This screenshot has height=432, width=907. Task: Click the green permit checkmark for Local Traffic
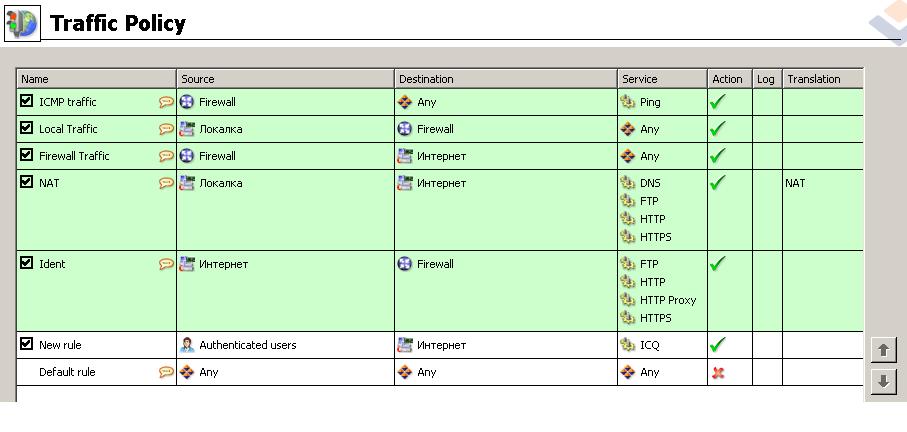[x=717, y=129]
